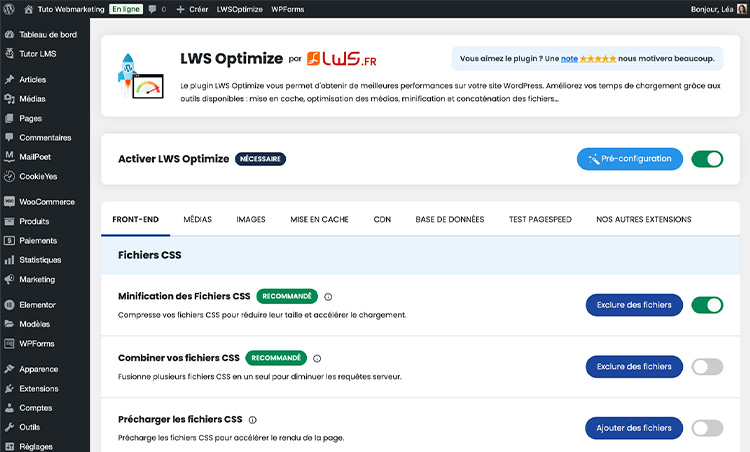
Task: Click the LWS.fr logo
Action: pos(342,59)
